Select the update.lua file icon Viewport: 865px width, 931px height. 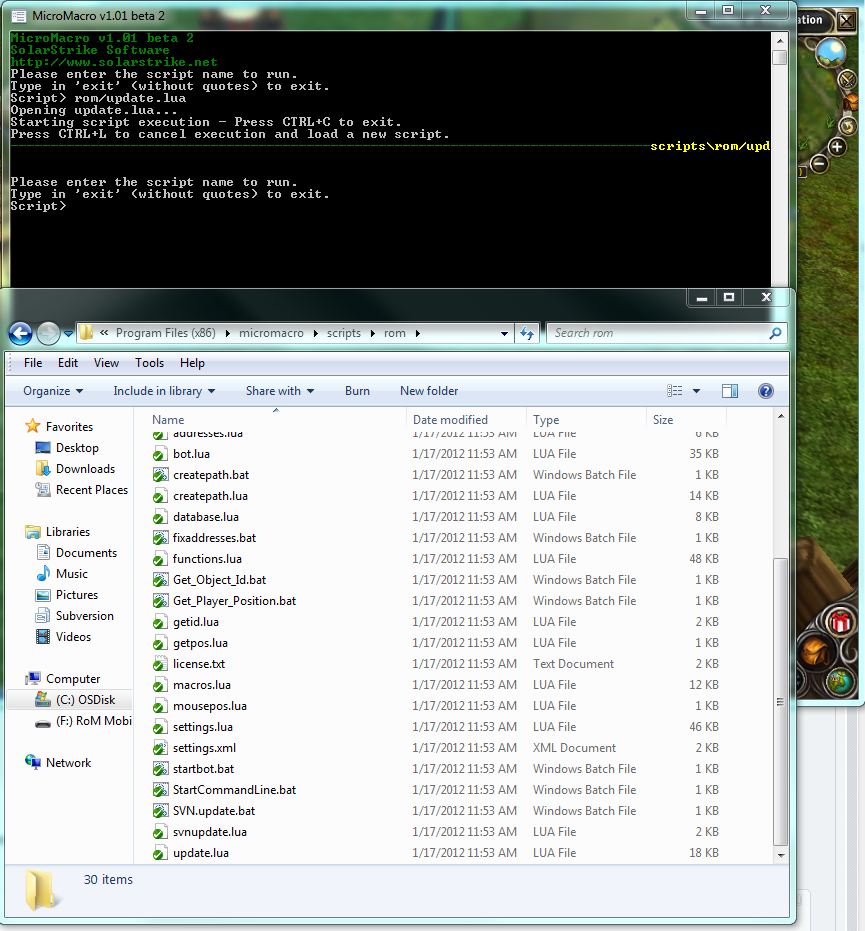click(160, 853)
